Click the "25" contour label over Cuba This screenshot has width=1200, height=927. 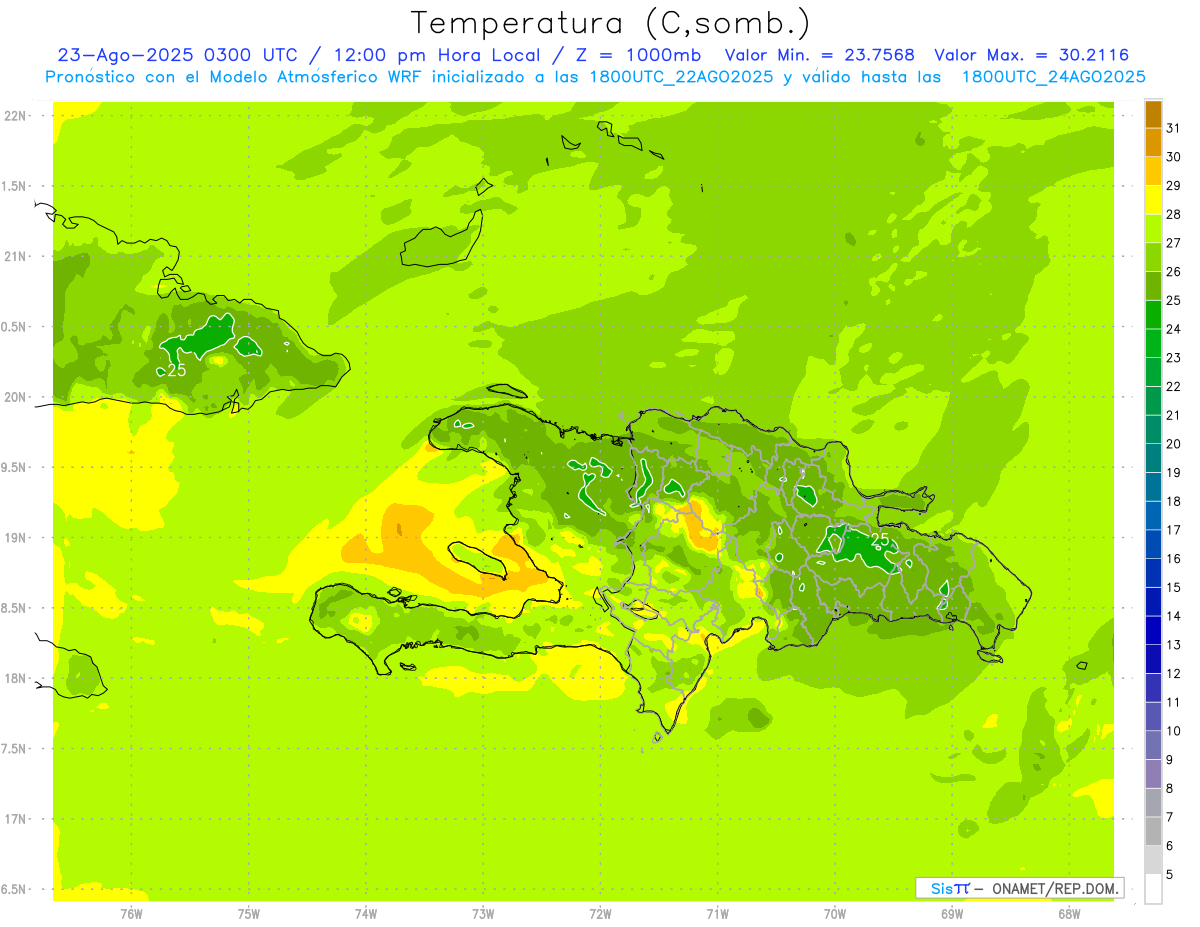pos(177,370)
